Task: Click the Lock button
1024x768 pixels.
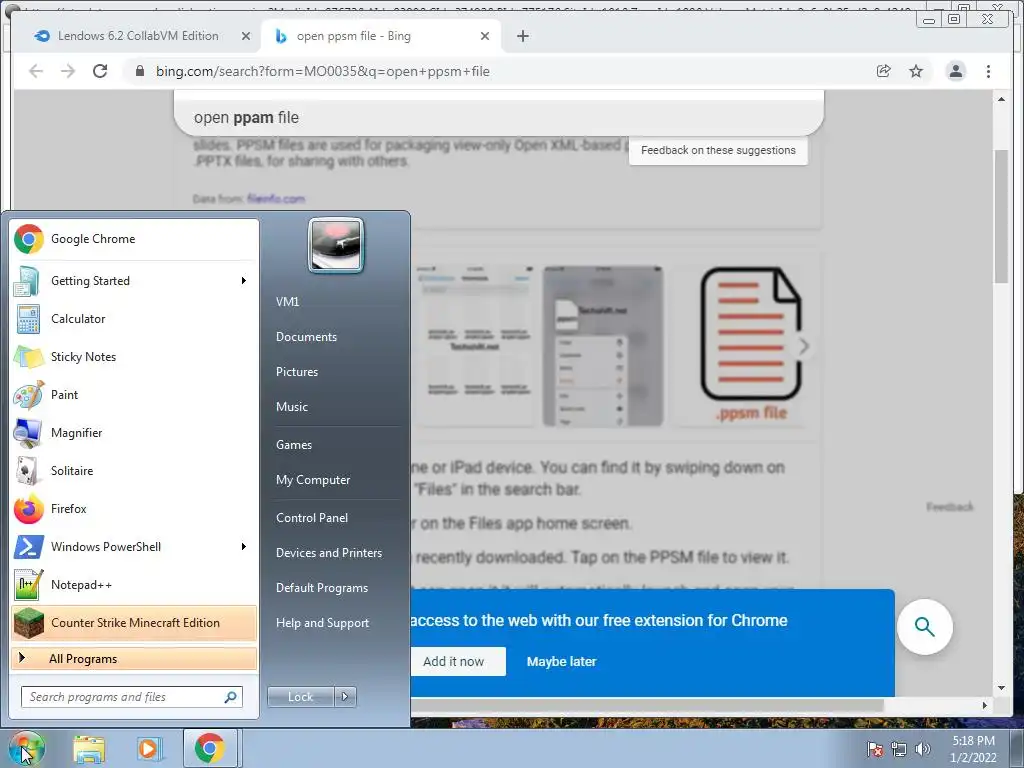Action: tap(300, 697)
